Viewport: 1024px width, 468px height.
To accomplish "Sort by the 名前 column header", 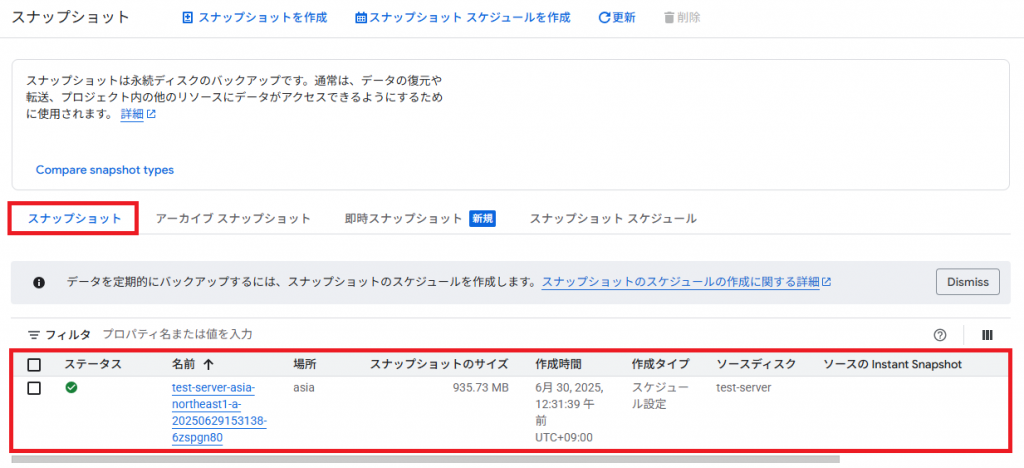I will tap(184, 364).
